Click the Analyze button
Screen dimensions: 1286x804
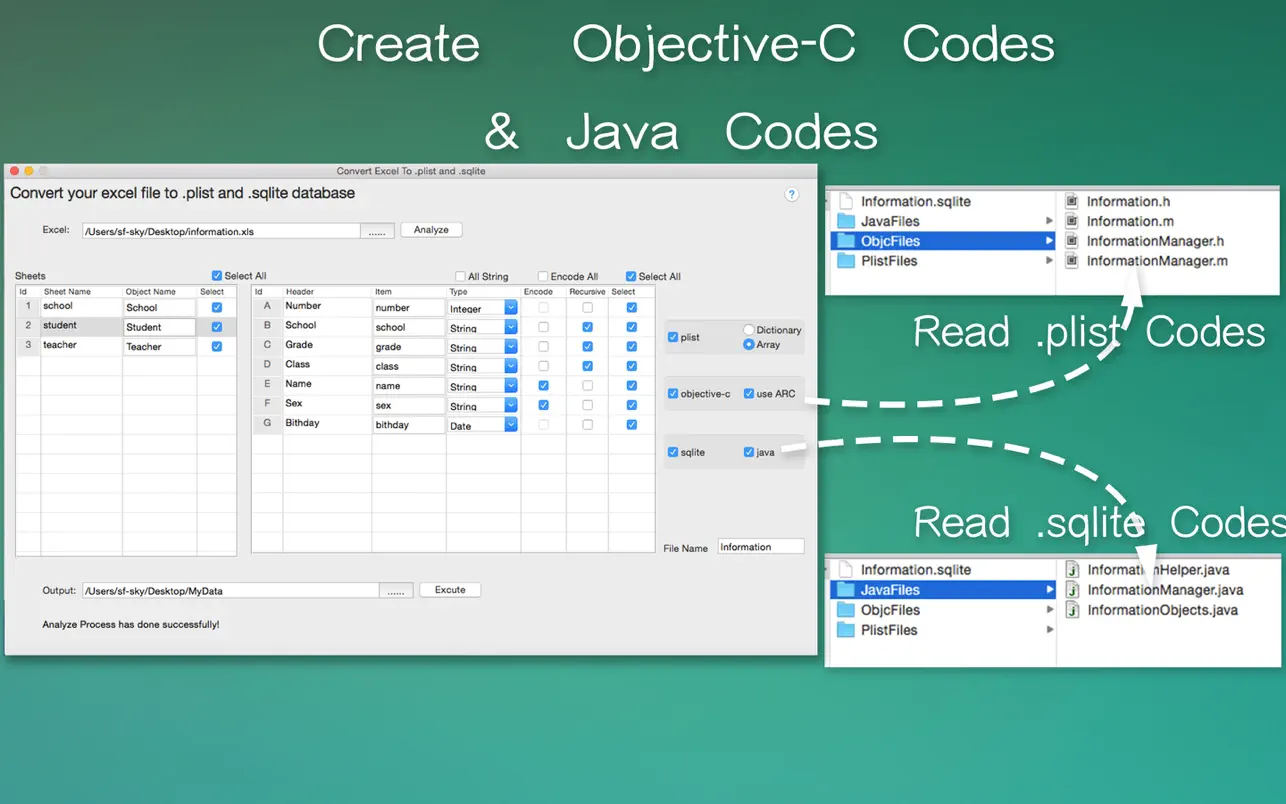431,229
